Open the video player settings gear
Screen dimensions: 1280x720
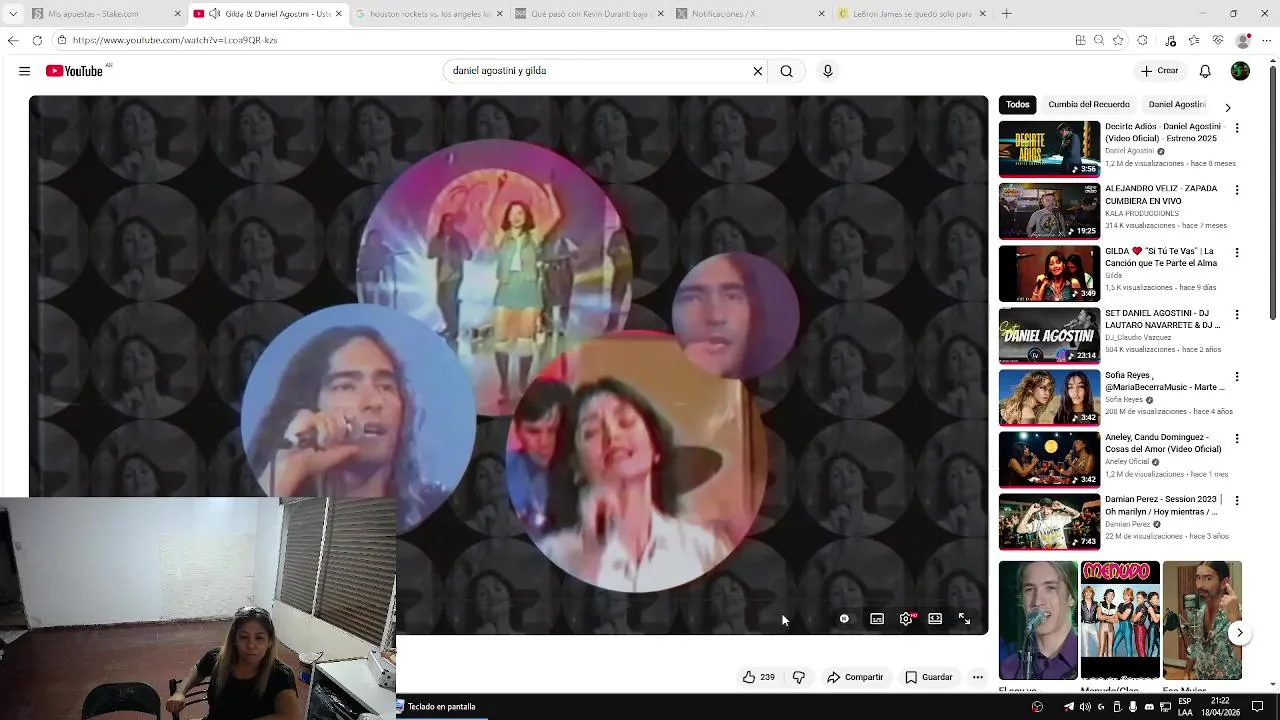(906, 619)
